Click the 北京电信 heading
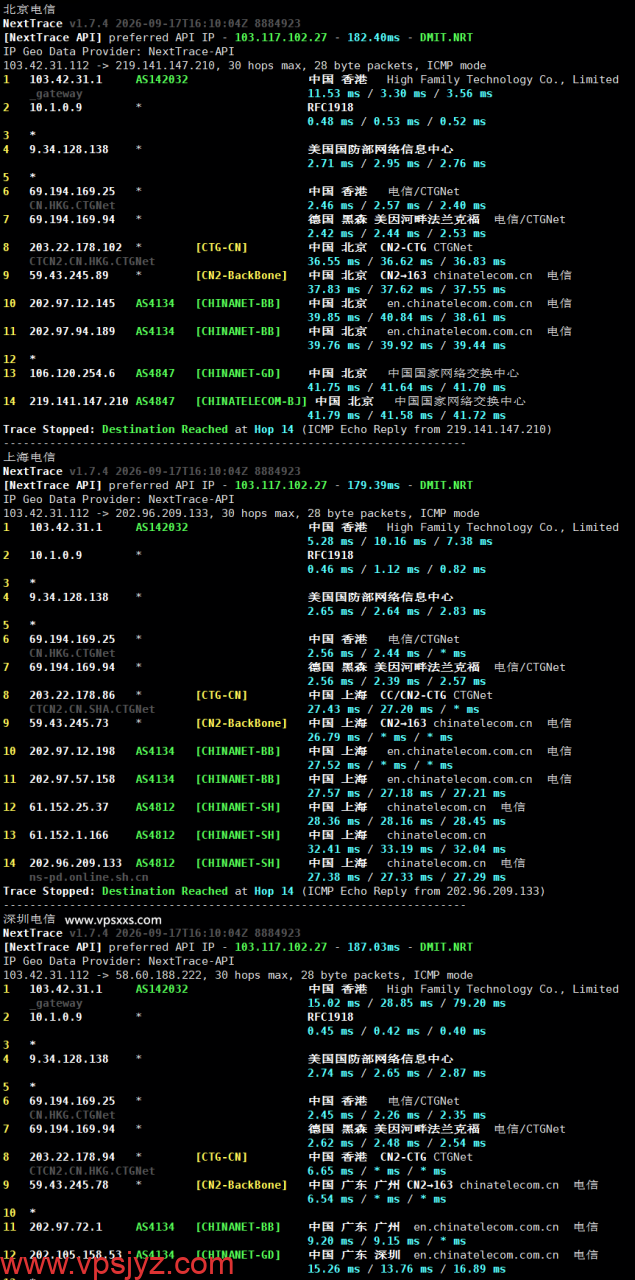This screenshot has height=1280, width=635. [29, 9]
